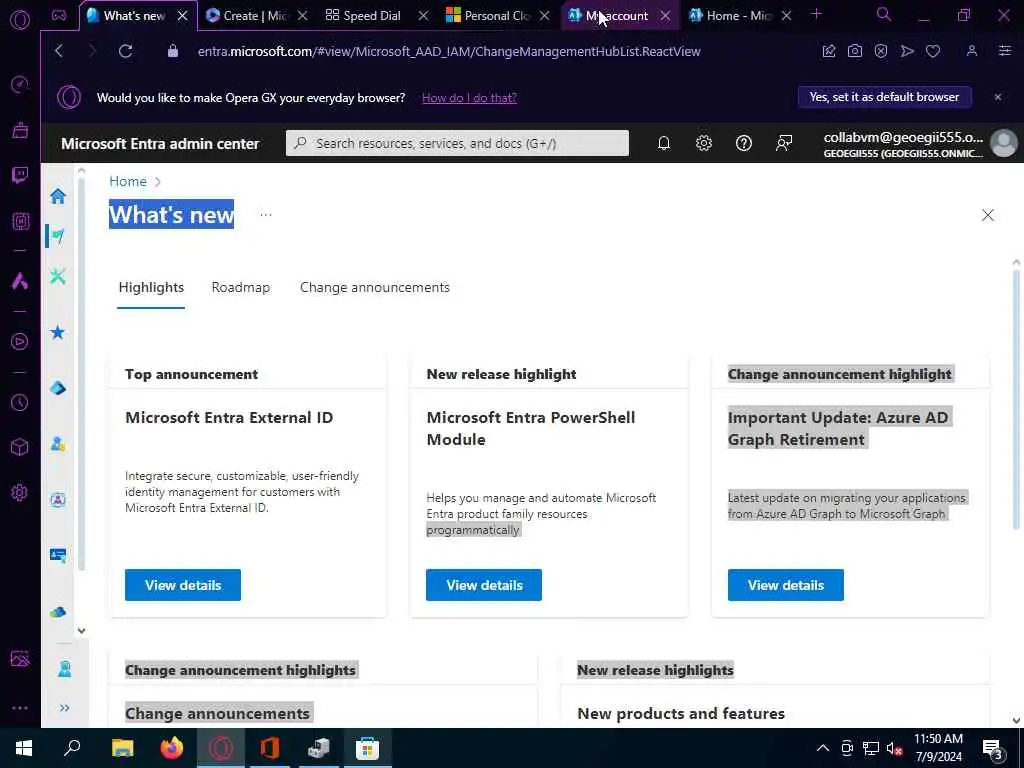
Task: Select the What's new flag sidebar icon
Action: [x=58, y=236]
